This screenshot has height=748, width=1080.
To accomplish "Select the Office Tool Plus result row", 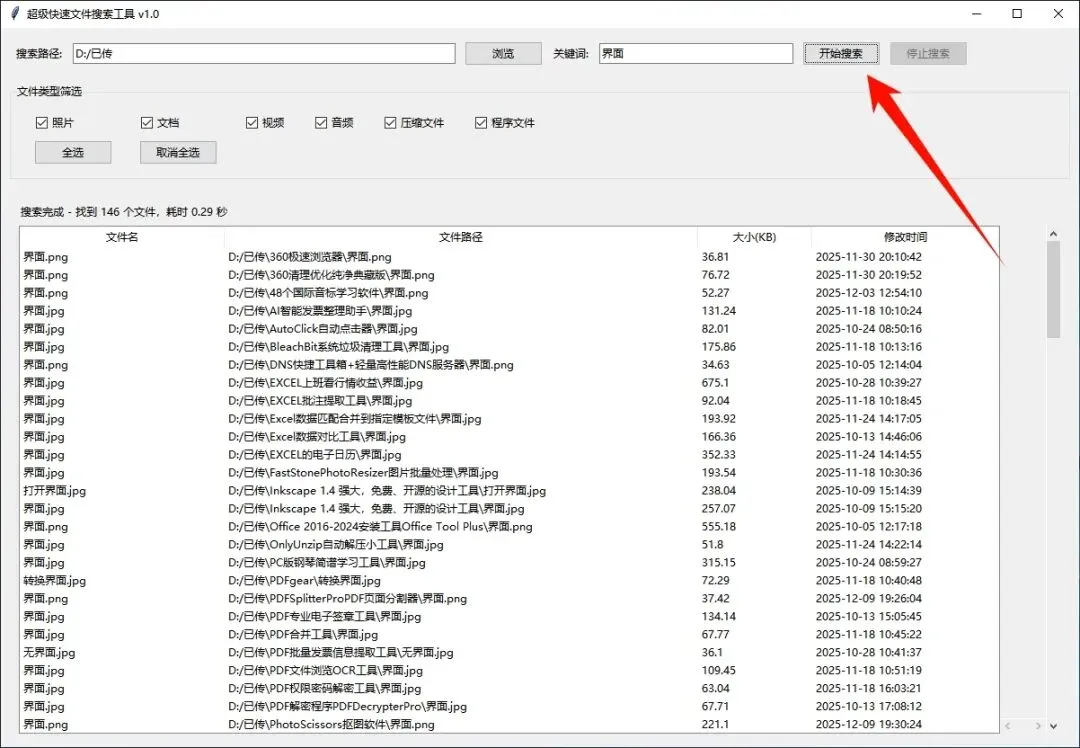I will click(510, 526).
